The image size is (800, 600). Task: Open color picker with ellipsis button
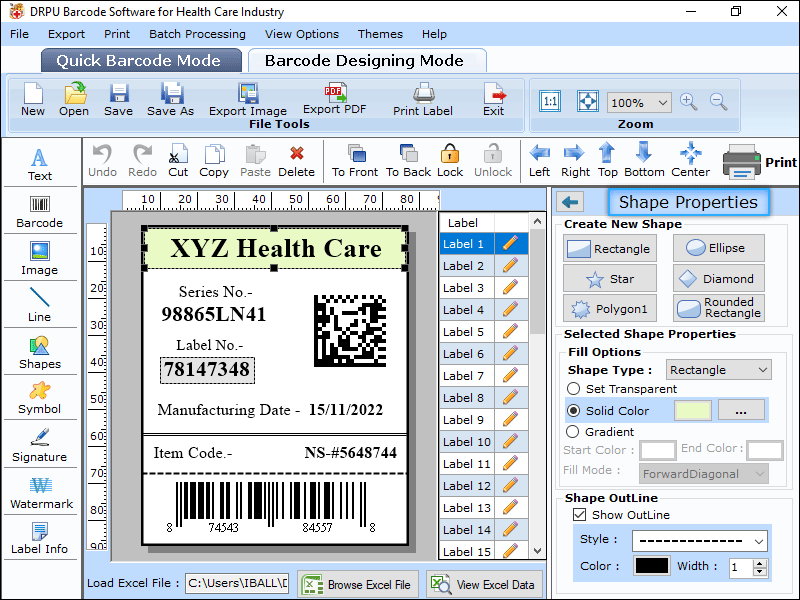pos(741,410)
